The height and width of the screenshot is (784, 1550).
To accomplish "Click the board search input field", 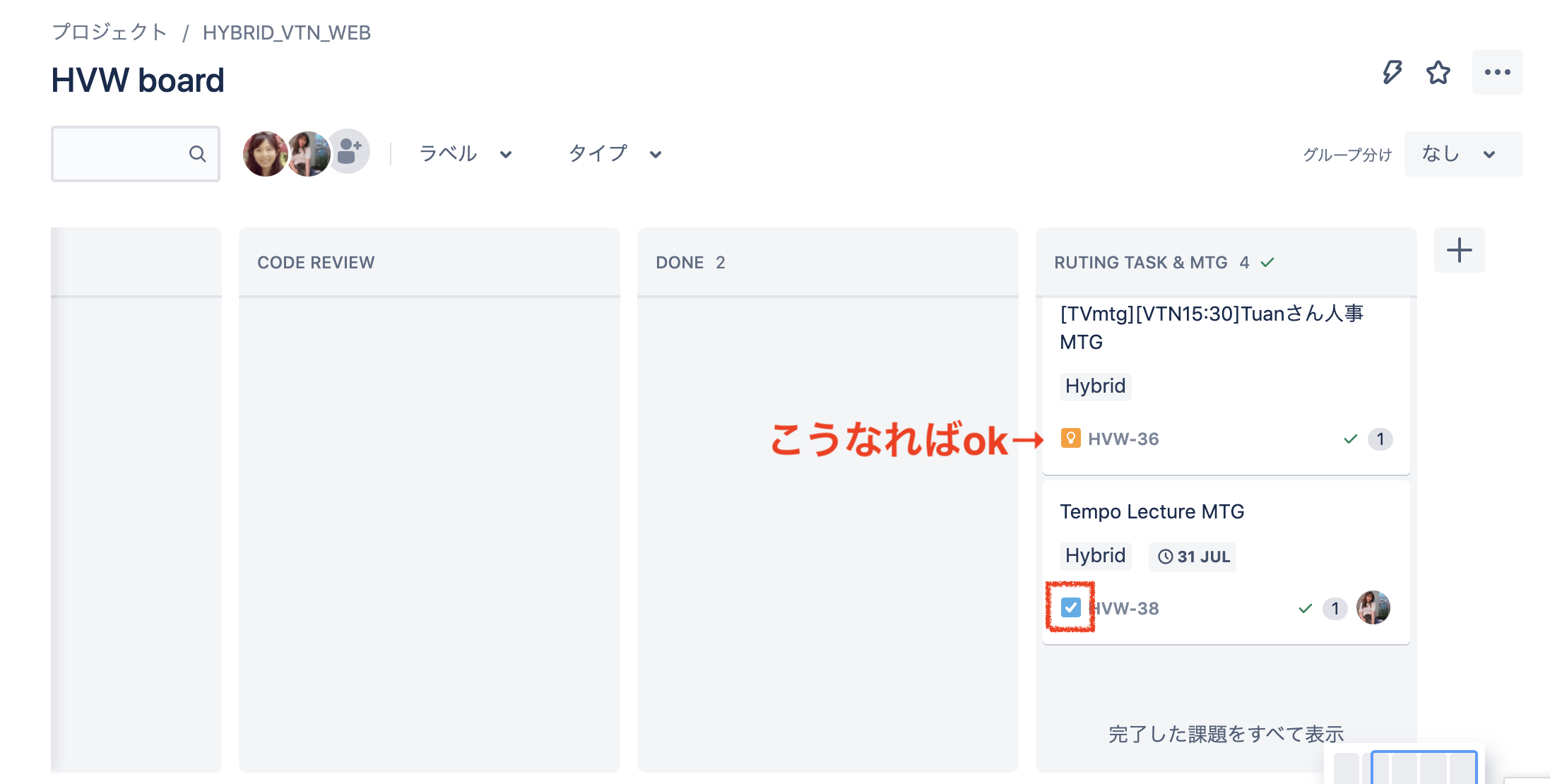I will (120, 154).
